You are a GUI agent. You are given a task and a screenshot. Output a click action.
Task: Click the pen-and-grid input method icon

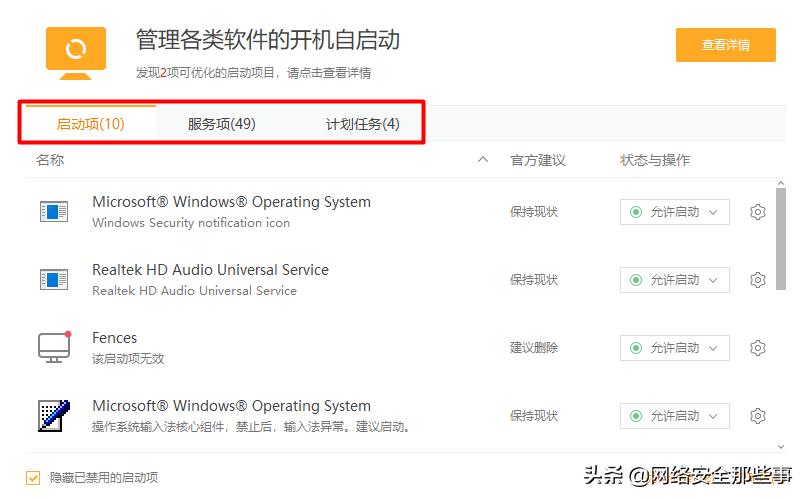[x=54, y=416]
